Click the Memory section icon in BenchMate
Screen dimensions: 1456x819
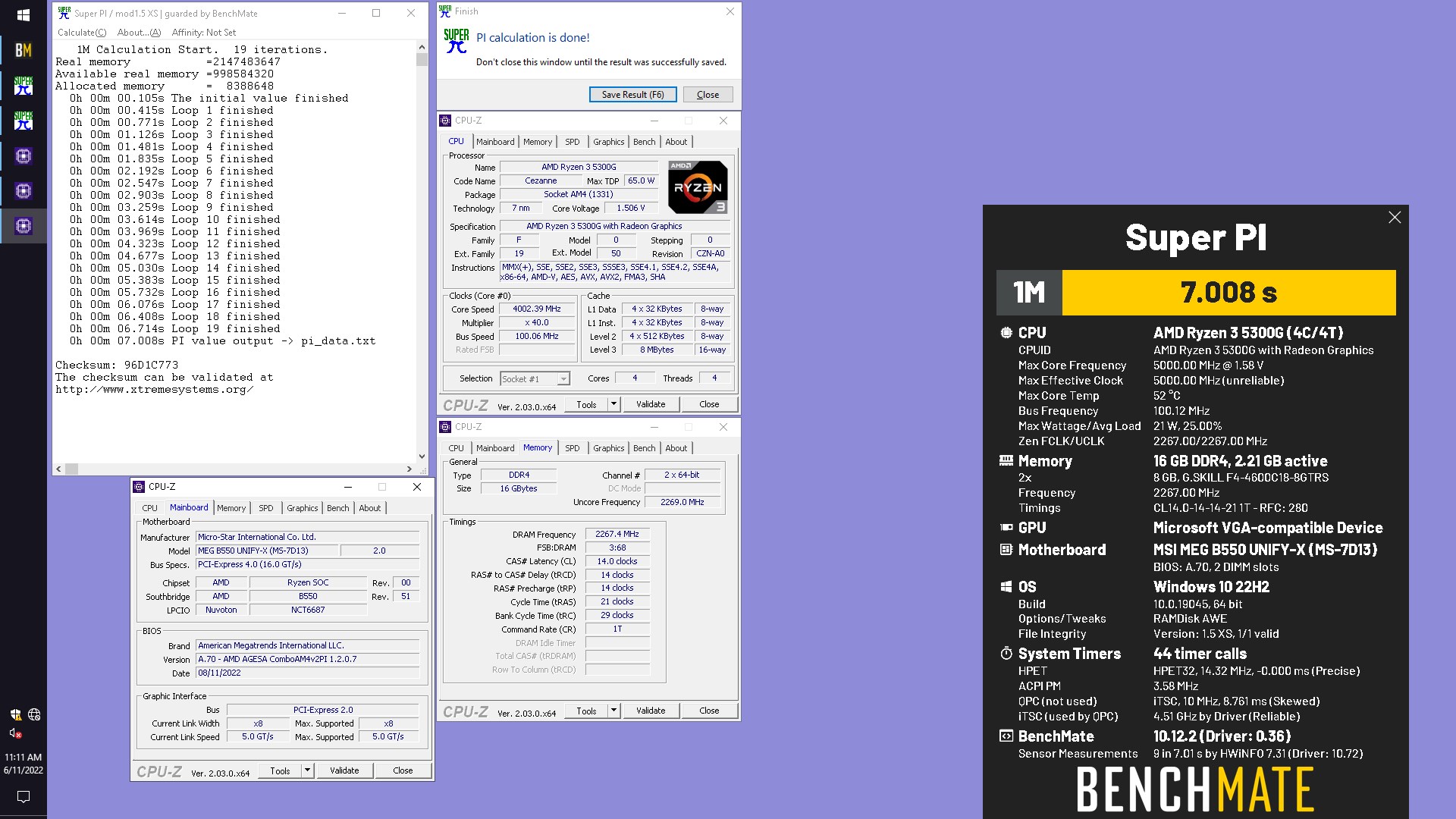1006,460
